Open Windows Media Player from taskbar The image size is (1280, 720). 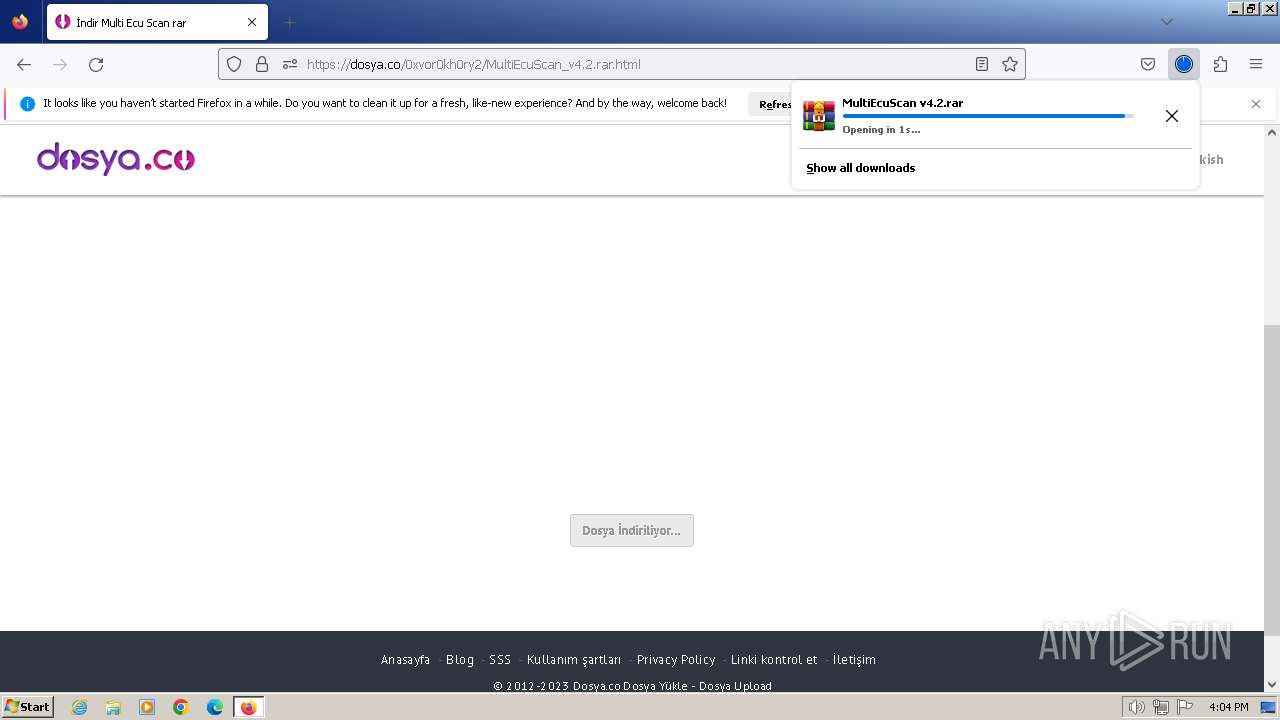147,707
